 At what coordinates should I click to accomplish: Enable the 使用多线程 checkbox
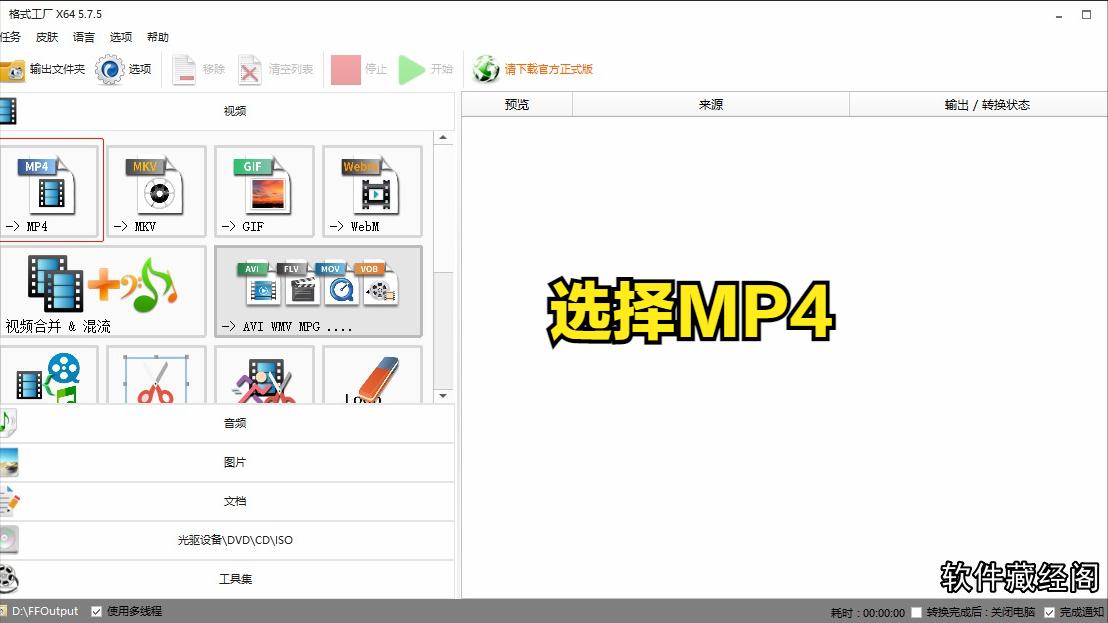point(95,611)
